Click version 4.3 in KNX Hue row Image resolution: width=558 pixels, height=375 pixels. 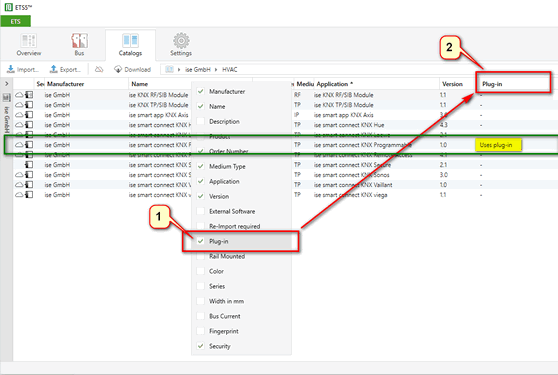(443, 125)
